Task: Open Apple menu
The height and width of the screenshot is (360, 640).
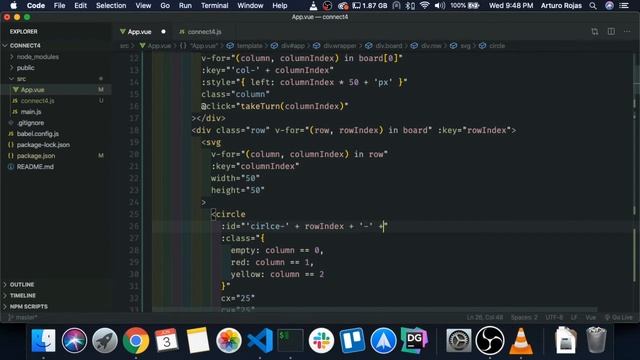Action: pyautogui.click(x=13, y=6)
